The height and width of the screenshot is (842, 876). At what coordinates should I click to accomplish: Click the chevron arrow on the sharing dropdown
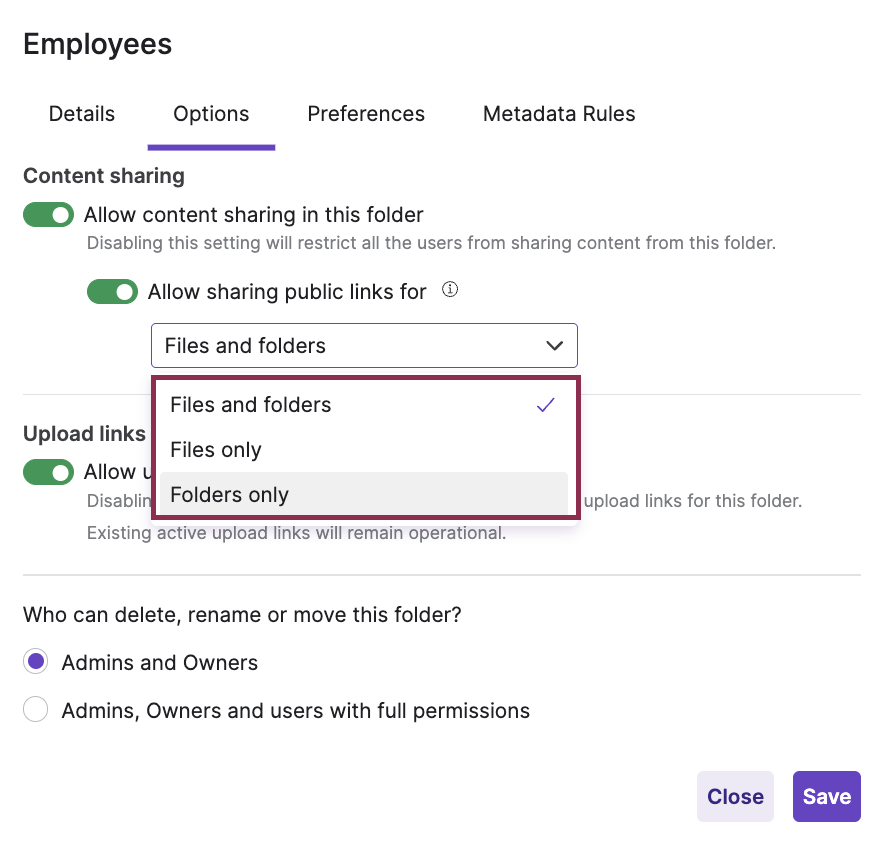[554, 346]
